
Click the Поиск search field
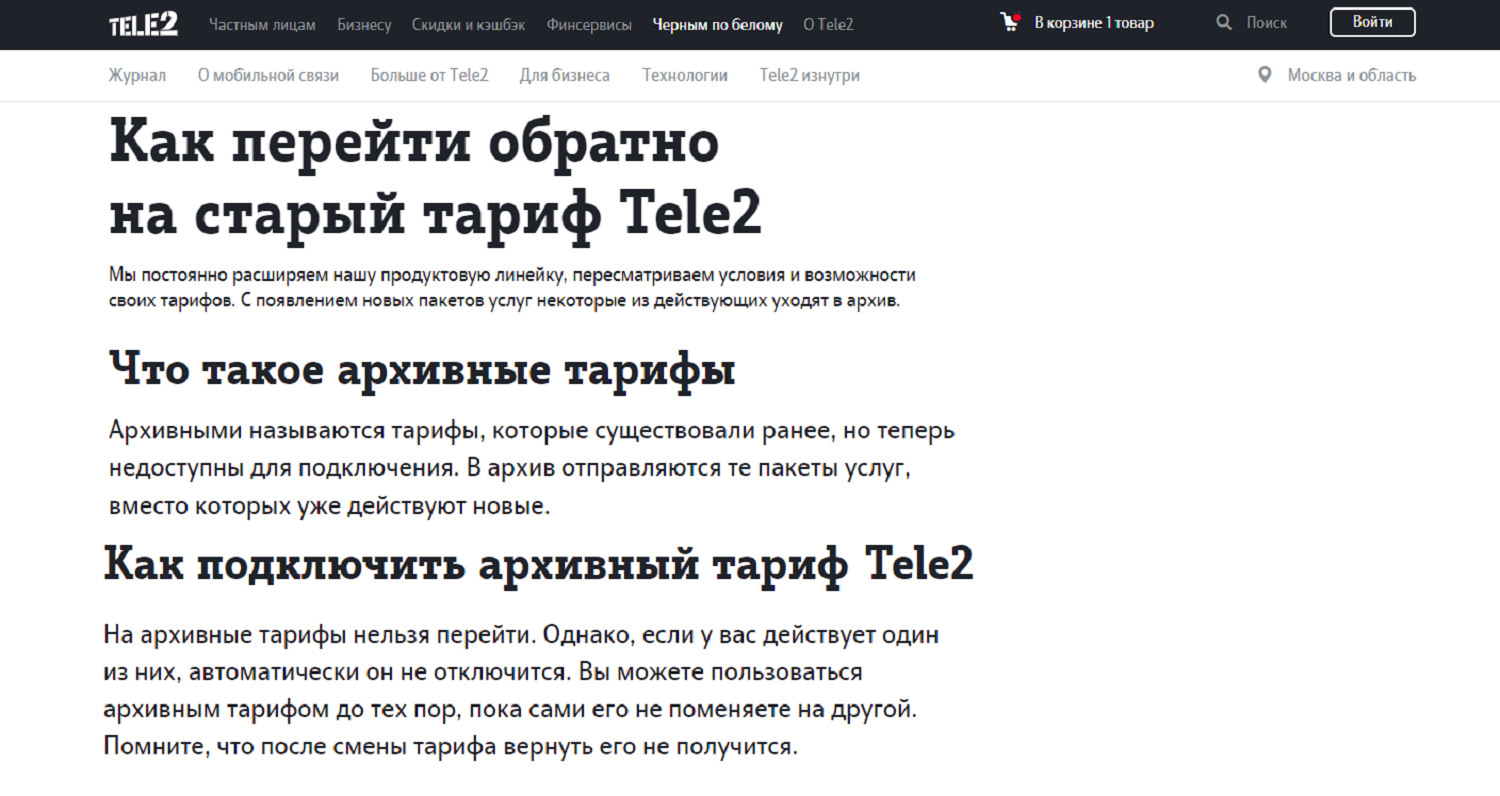[1267, 22]
